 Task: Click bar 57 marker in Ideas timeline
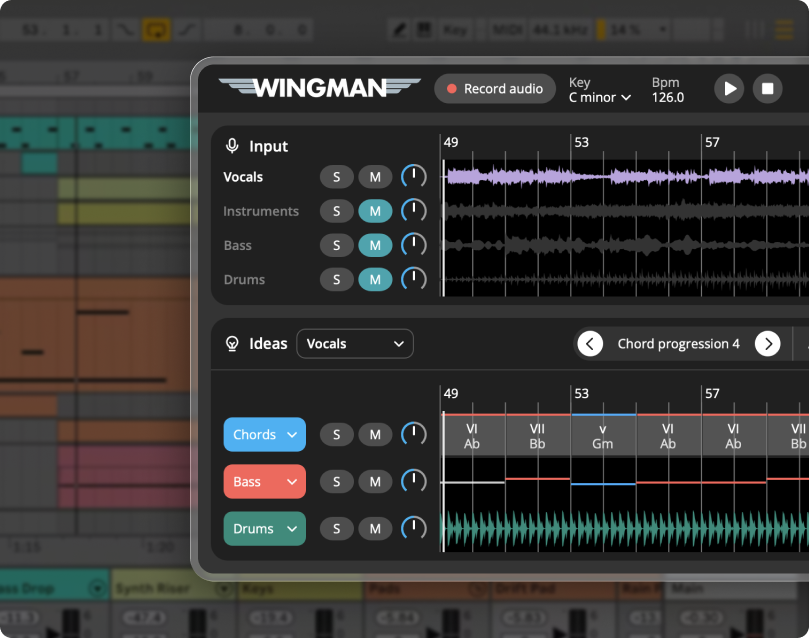click(x=712, y=394)
